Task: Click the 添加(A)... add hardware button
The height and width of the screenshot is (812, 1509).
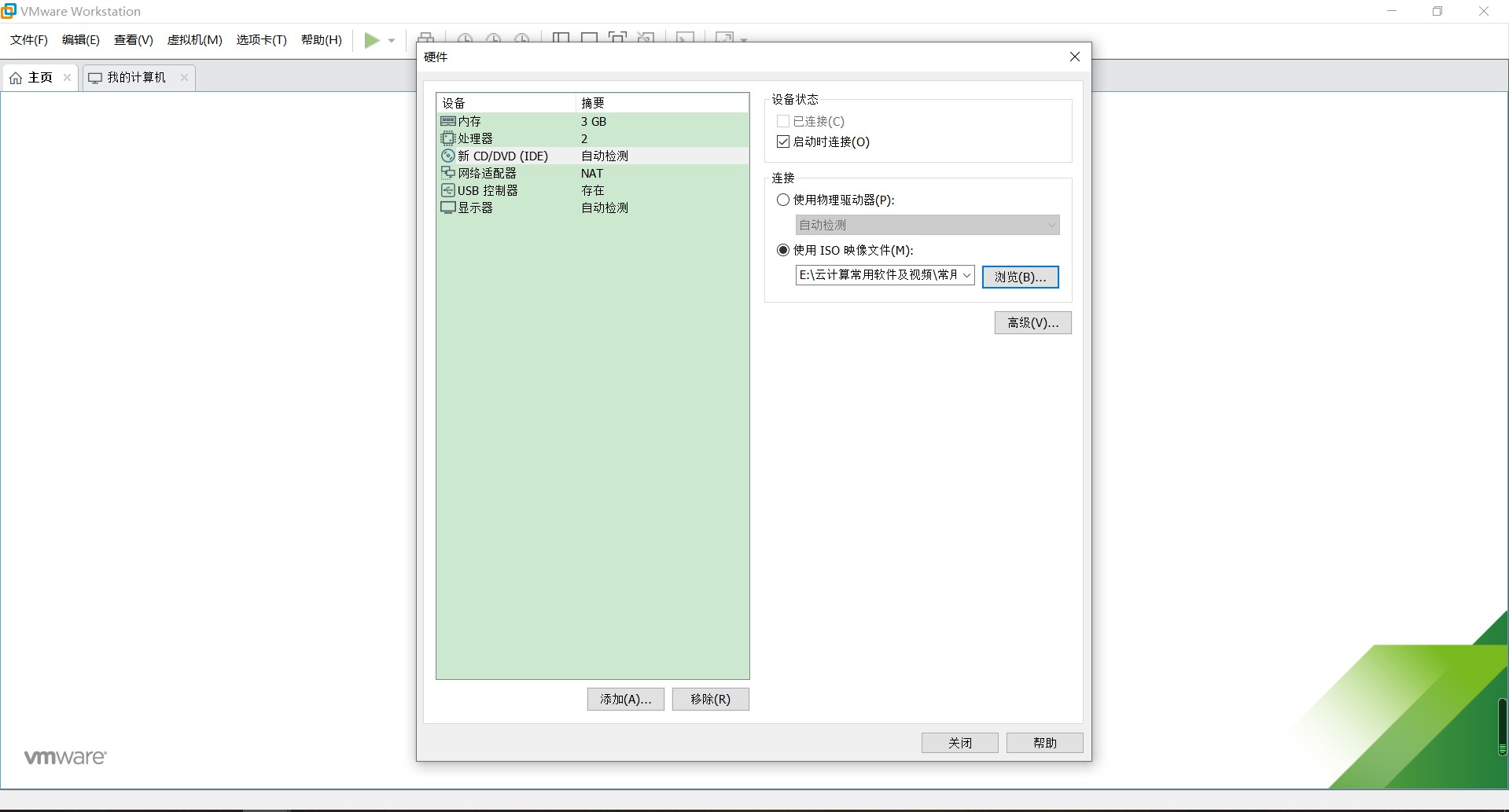Action: coord(626,700)
